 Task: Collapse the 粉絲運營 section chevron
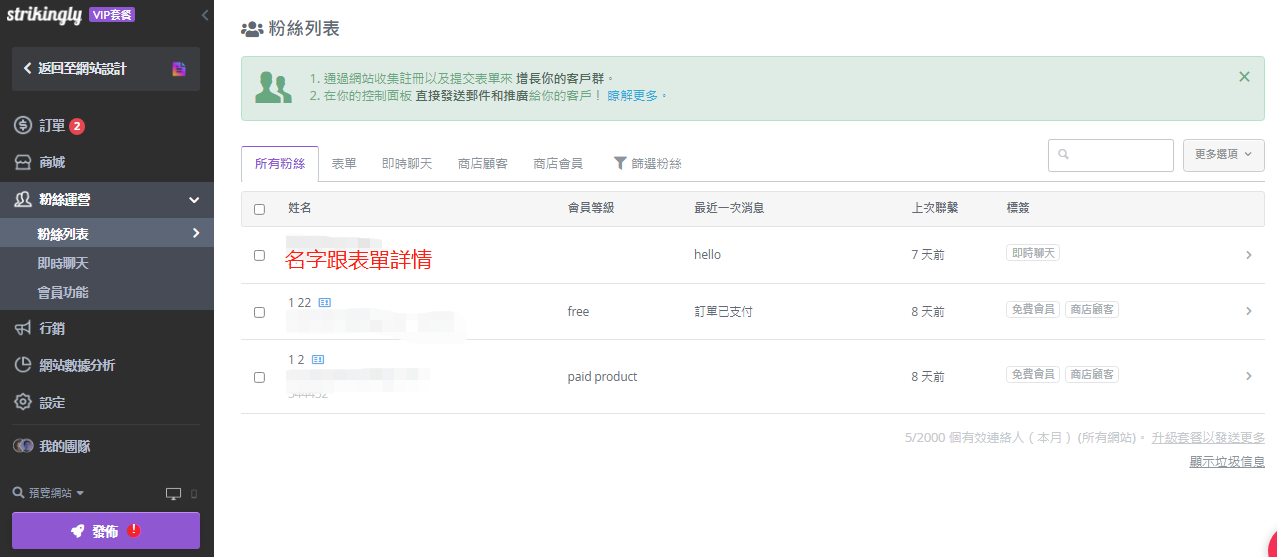pos(195,200)
